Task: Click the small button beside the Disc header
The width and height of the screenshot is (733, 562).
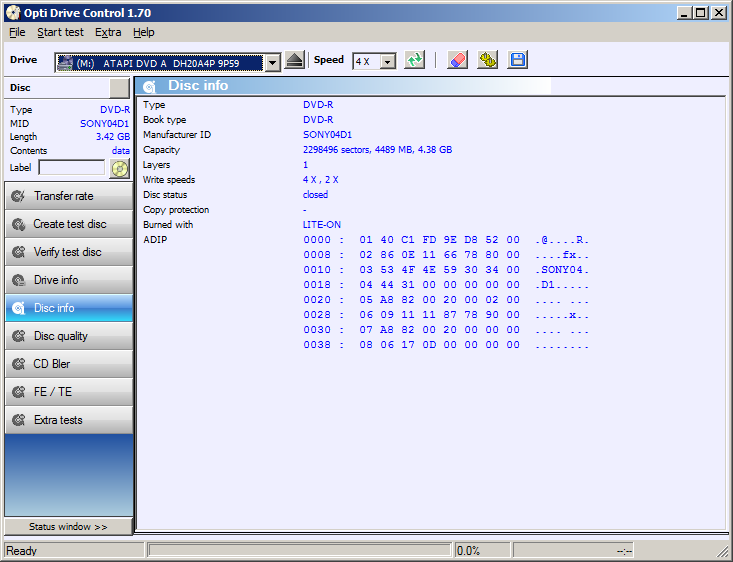Action: pyautogui.click(x=119, y=88)
